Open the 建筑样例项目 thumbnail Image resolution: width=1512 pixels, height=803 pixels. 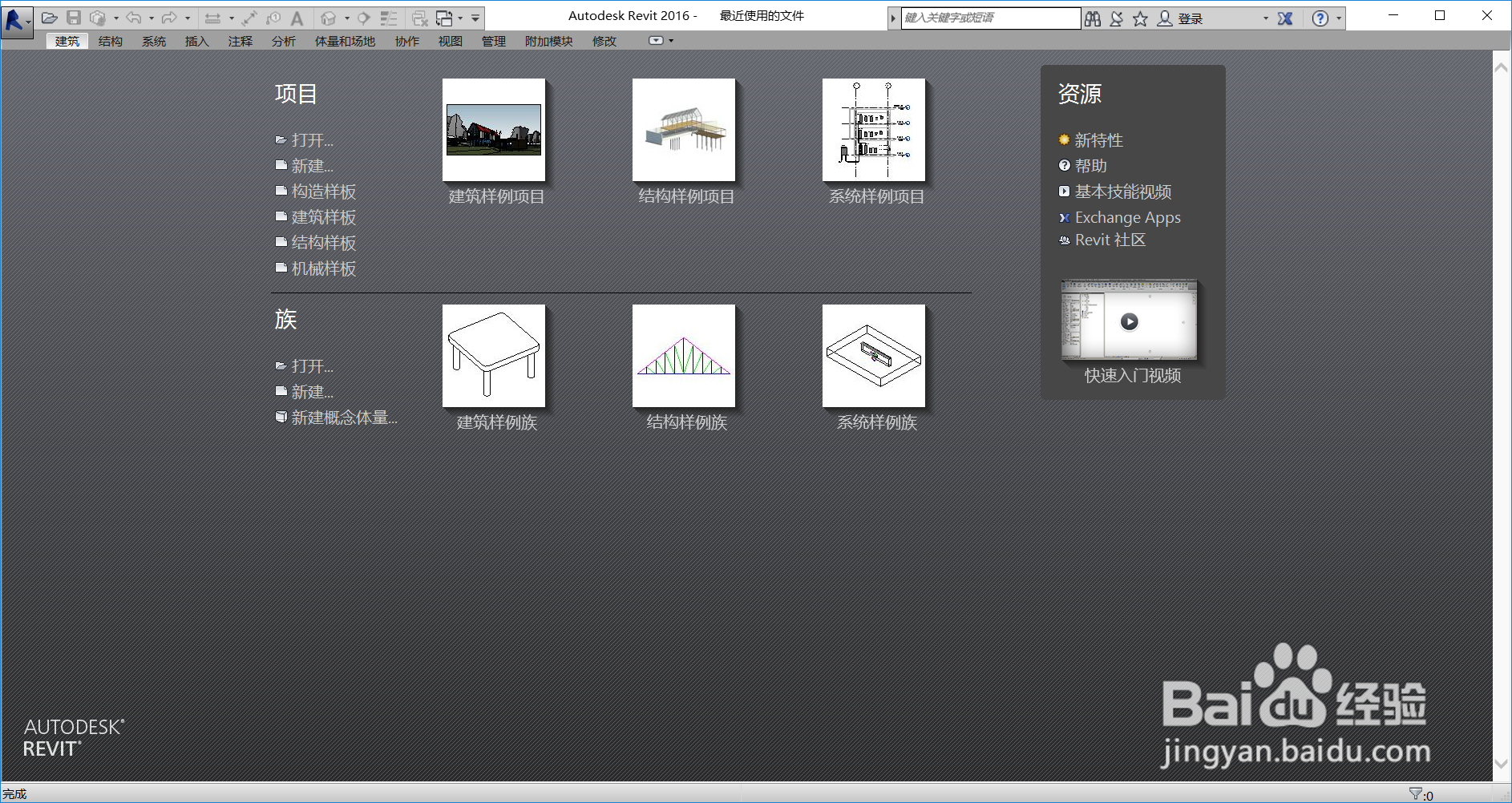494,130
